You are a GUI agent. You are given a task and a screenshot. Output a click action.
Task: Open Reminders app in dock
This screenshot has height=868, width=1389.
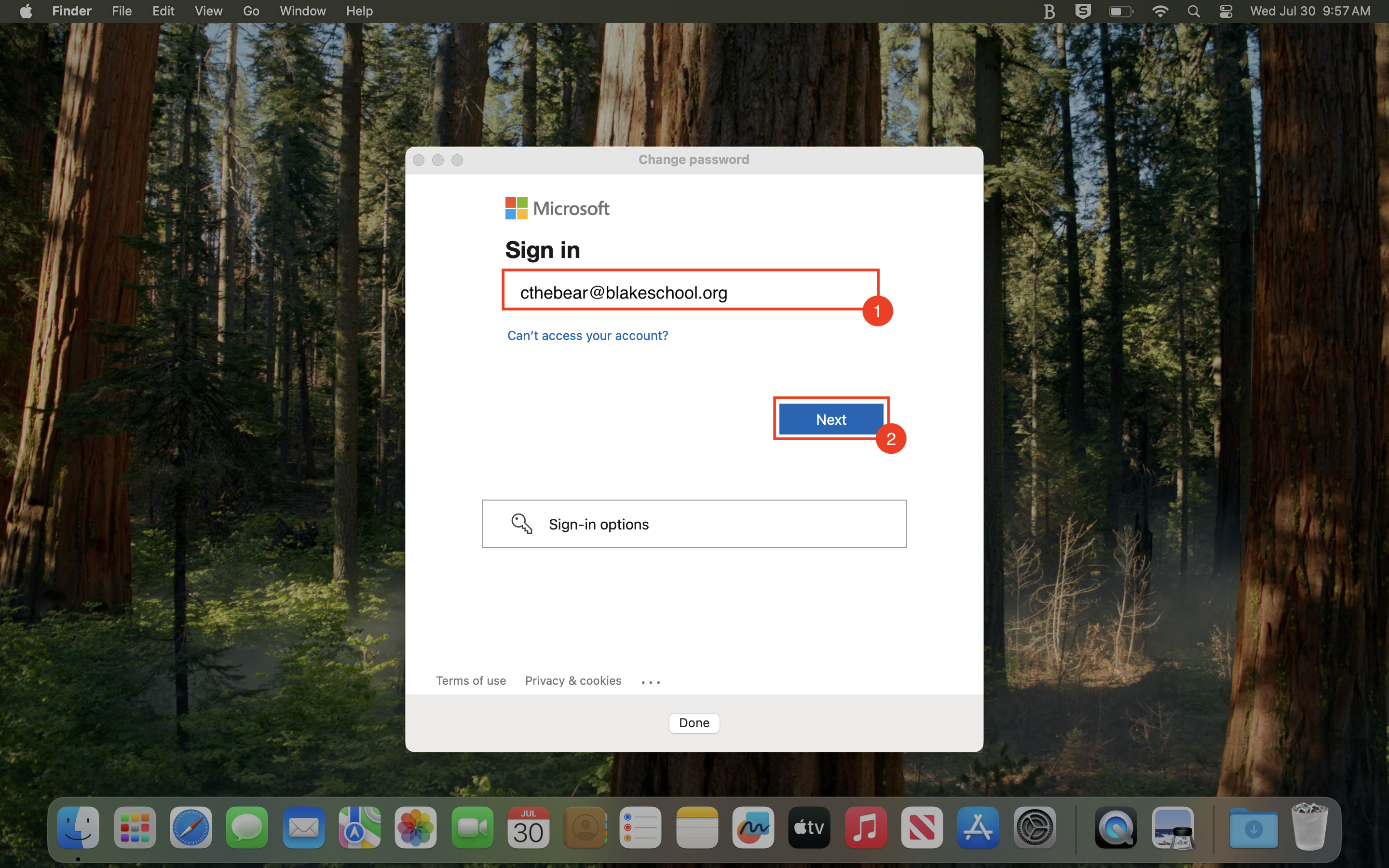640,827
